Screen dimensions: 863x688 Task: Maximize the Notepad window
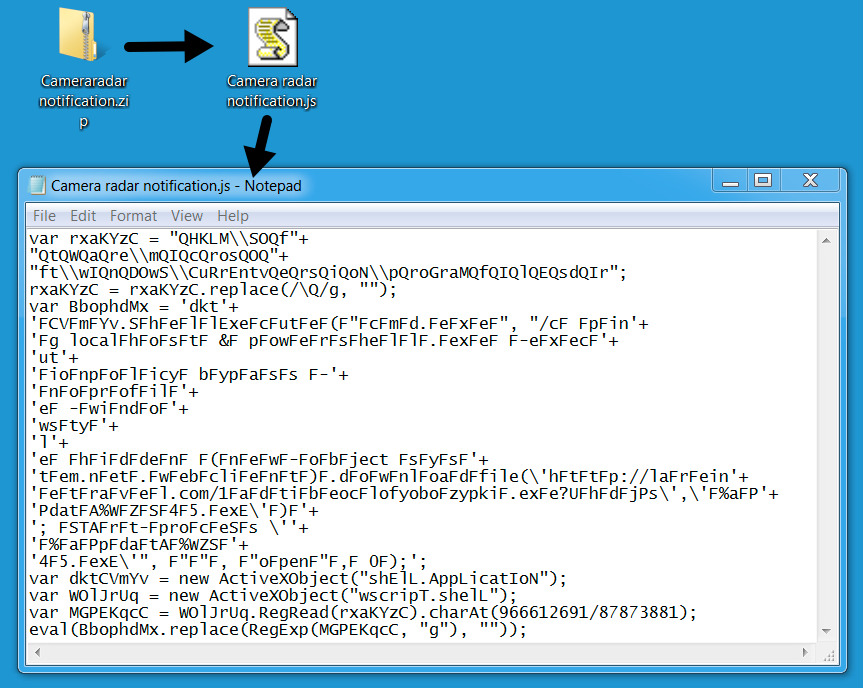[763, 181]
